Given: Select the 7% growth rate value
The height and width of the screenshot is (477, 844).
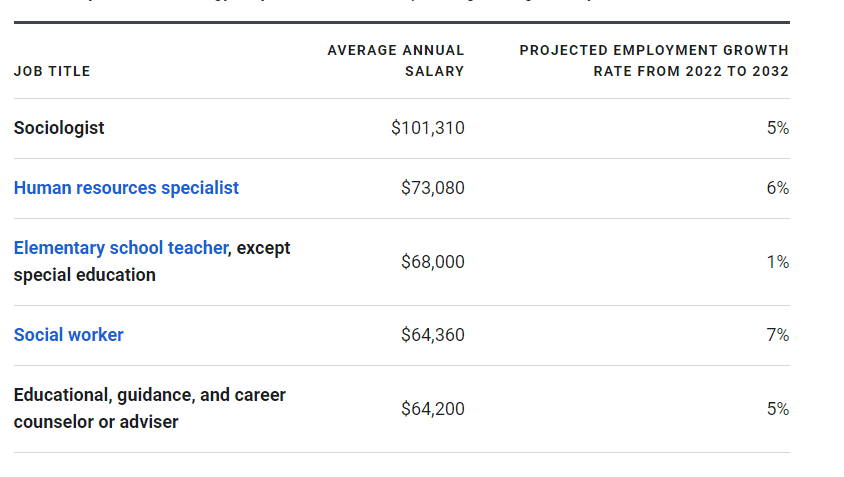Looking at the screenshot, I should (x=778, y=335).
